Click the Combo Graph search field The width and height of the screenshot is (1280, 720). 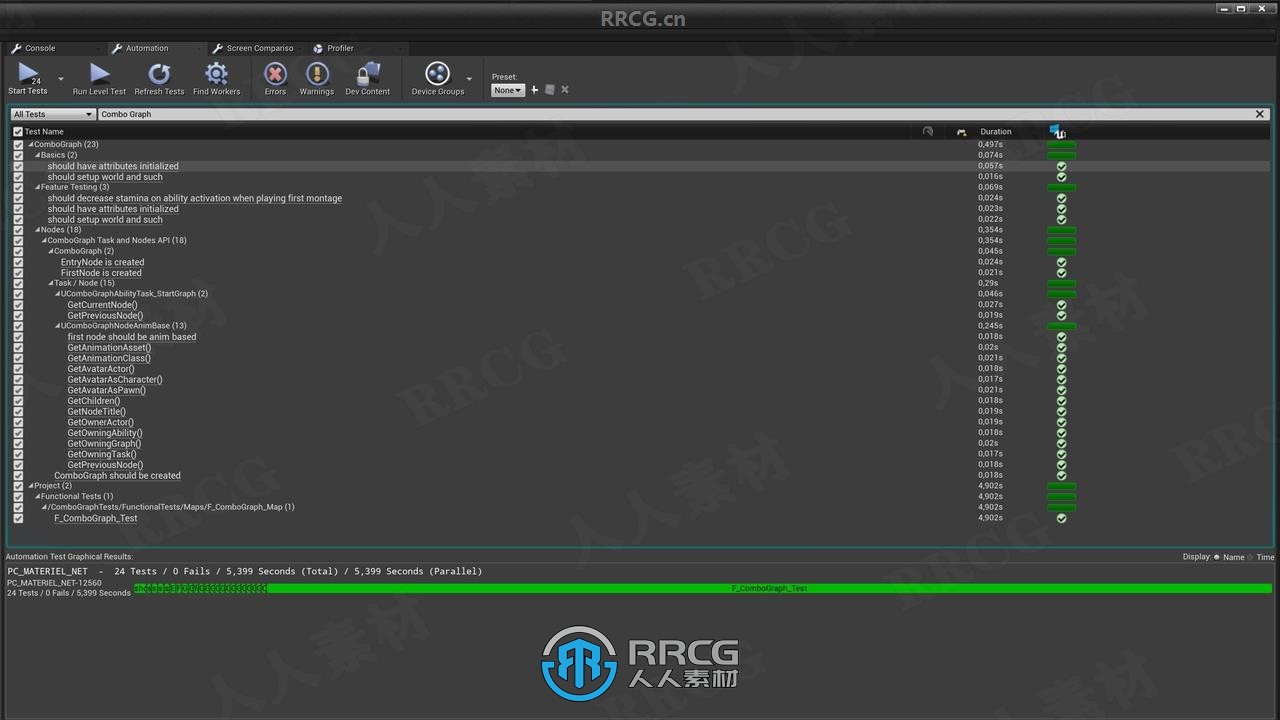675,114
